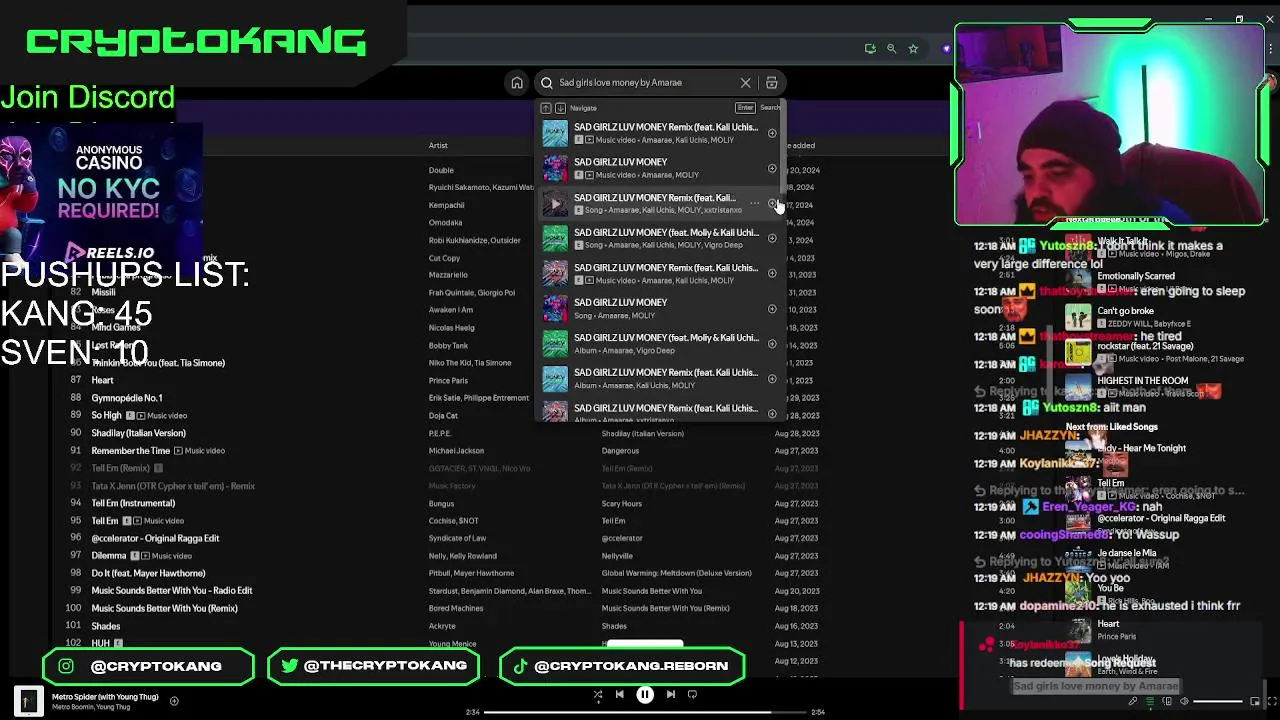Click install app icon in browser address bar
1280x720 pixels.
pyautogui.click(x=870, y=48)
